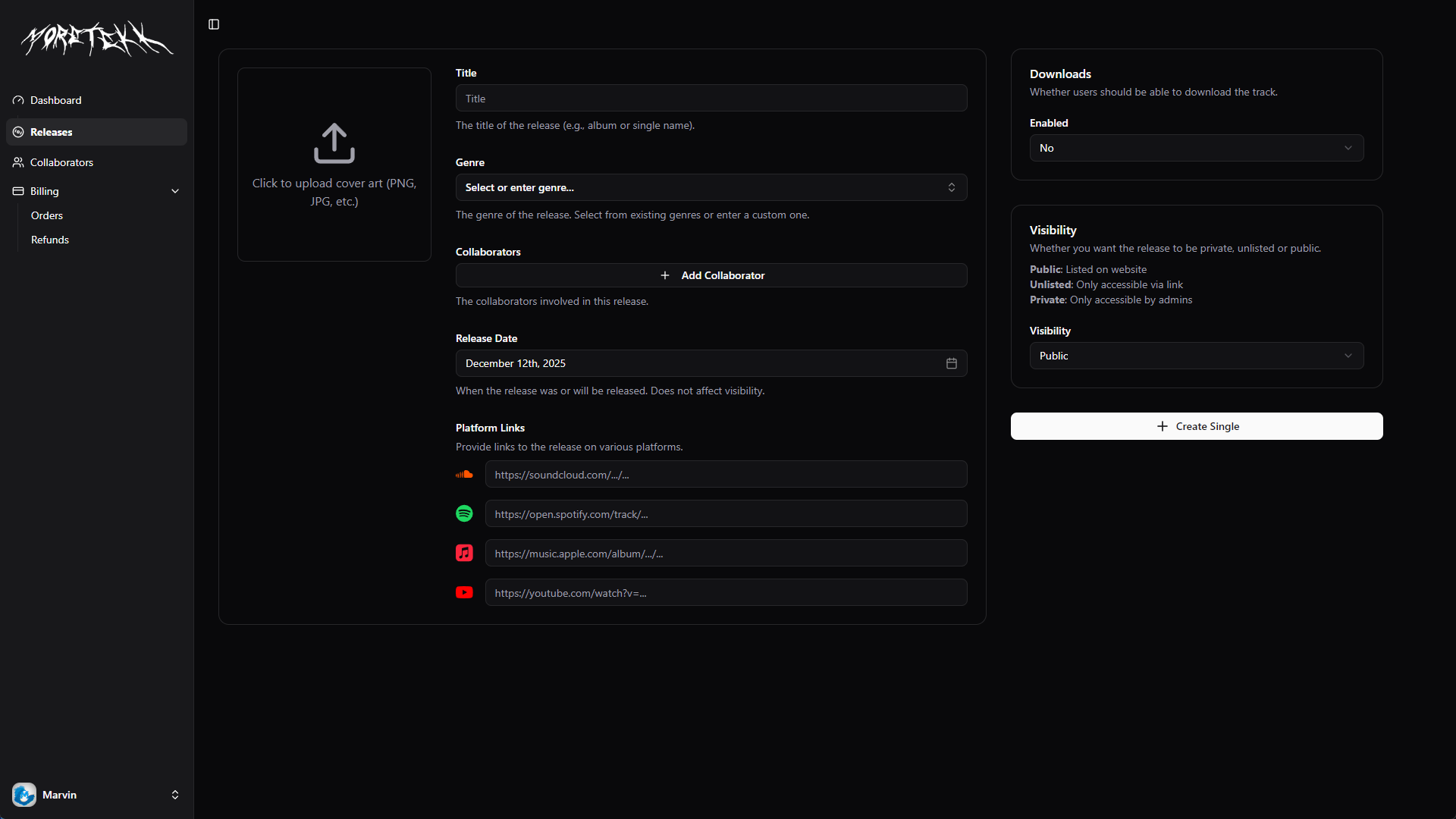Open the Marvin account switcher
This screenshot has height=819, width=1456.
(x=96, y=795)
